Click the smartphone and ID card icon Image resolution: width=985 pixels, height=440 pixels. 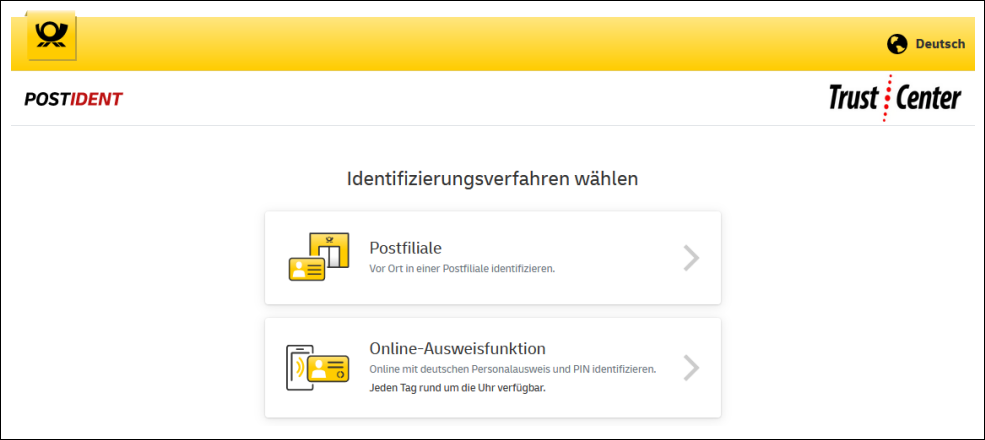click(x=317, y=368)
